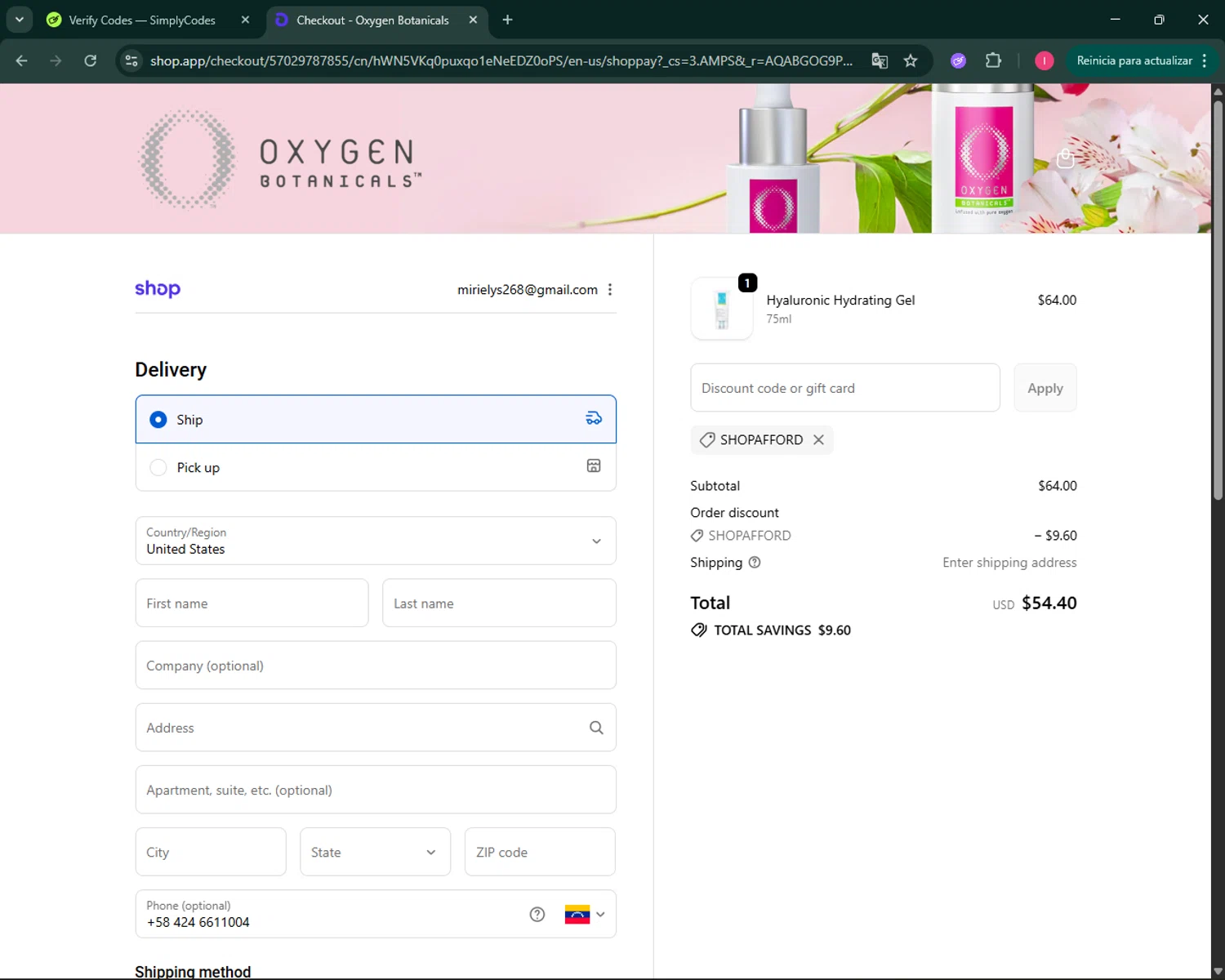Image resolution: width=1225 pixels, height=980 pixels.
Task: Click the Shop logo
Action: coord(158,288)
